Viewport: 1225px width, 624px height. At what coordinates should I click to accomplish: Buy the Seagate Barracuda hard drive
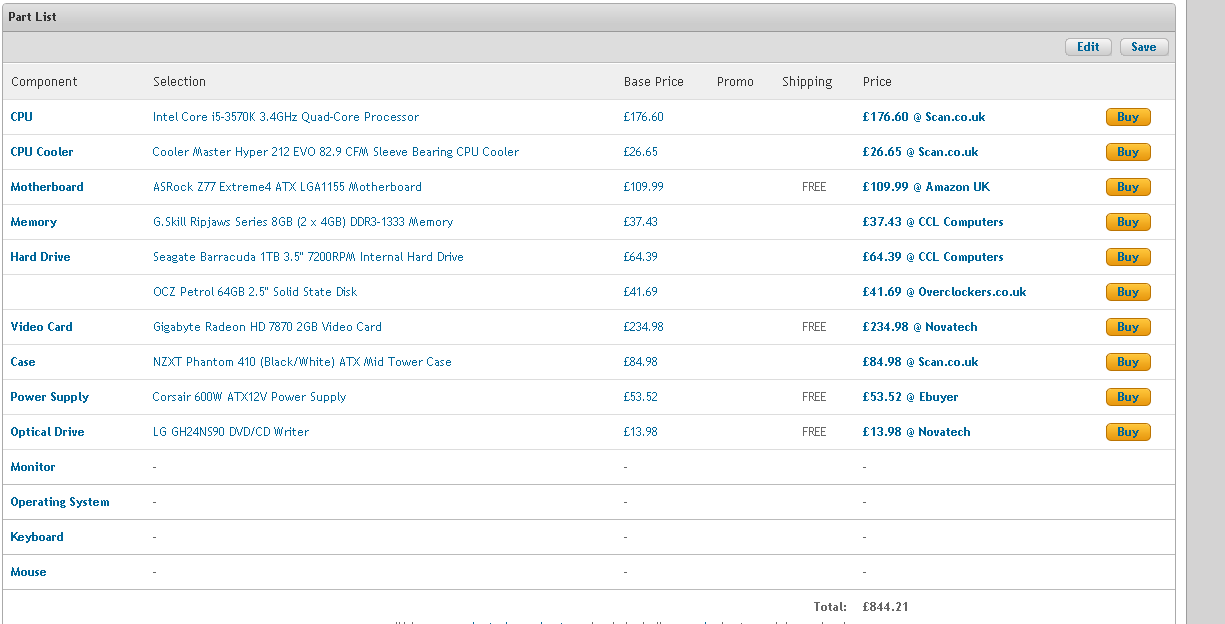click(x=1128, y=257)
